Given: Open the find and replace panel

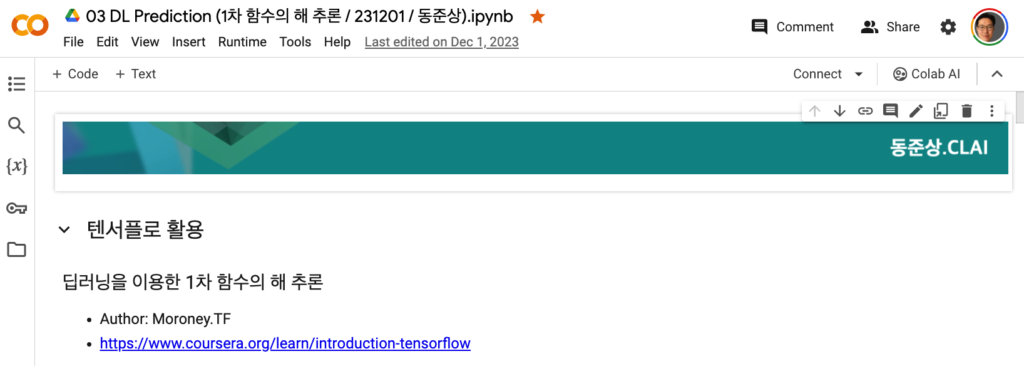Looking at the screenshot, I should pyautogui.click(x=16, y=125).
